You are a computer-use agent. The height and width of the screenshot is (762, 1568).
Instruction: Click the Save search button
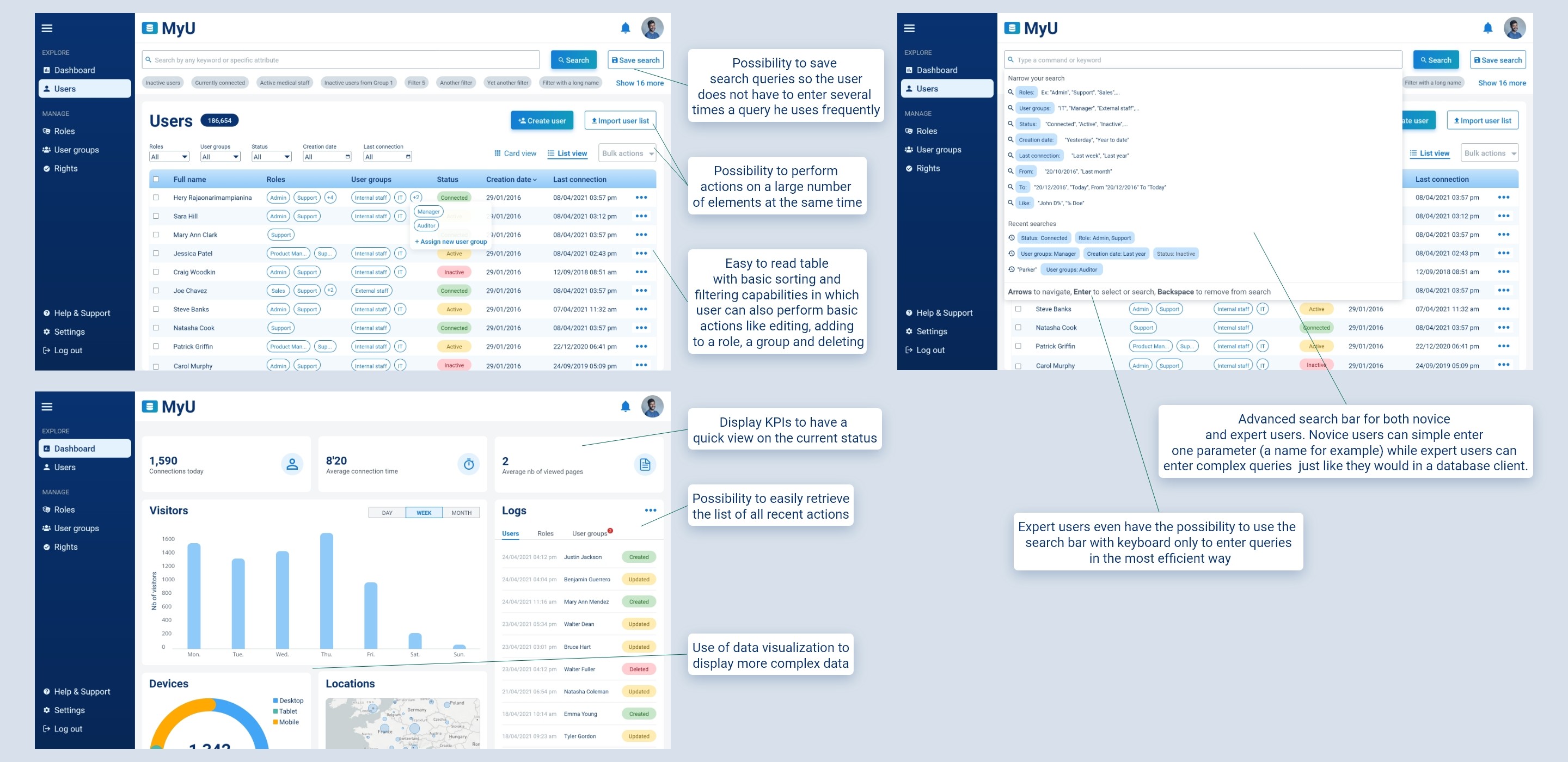pyautogui.click(x=633, y=60)
